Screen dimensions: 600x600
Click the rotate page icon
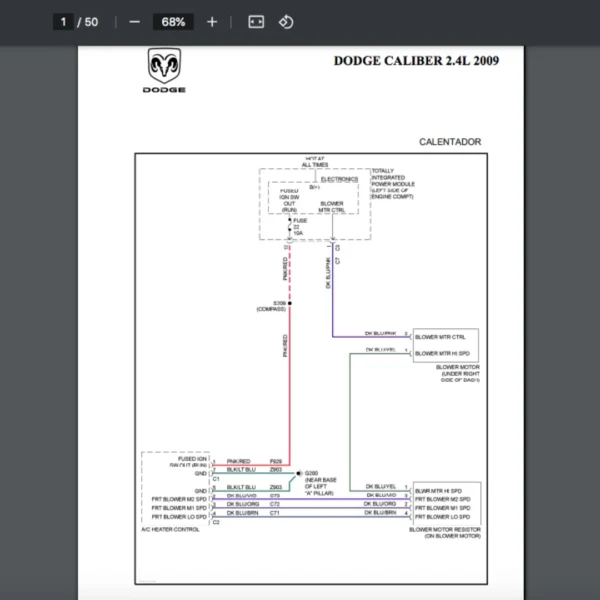coord(286,22)
